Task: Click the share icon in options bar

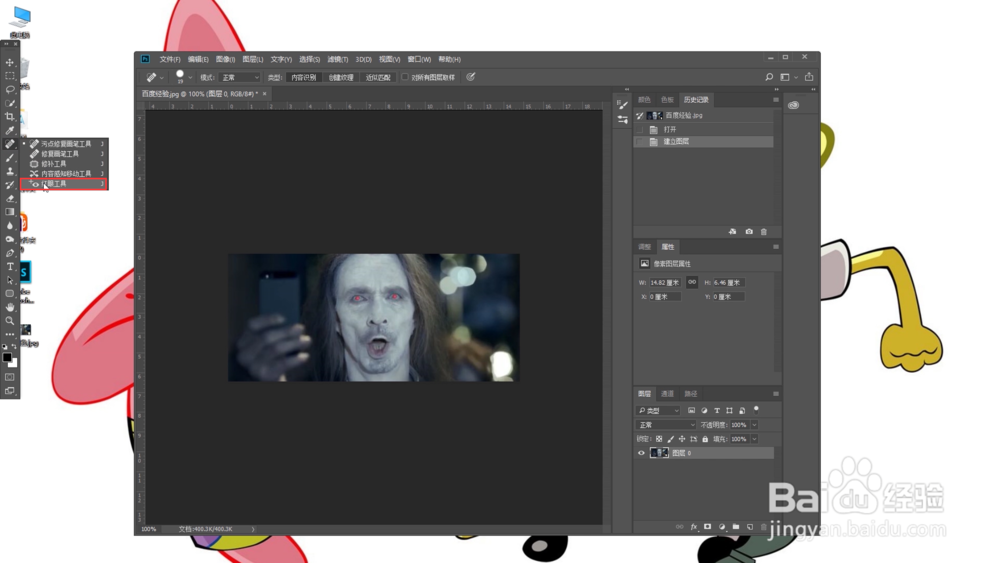Action: pos(809,77)
